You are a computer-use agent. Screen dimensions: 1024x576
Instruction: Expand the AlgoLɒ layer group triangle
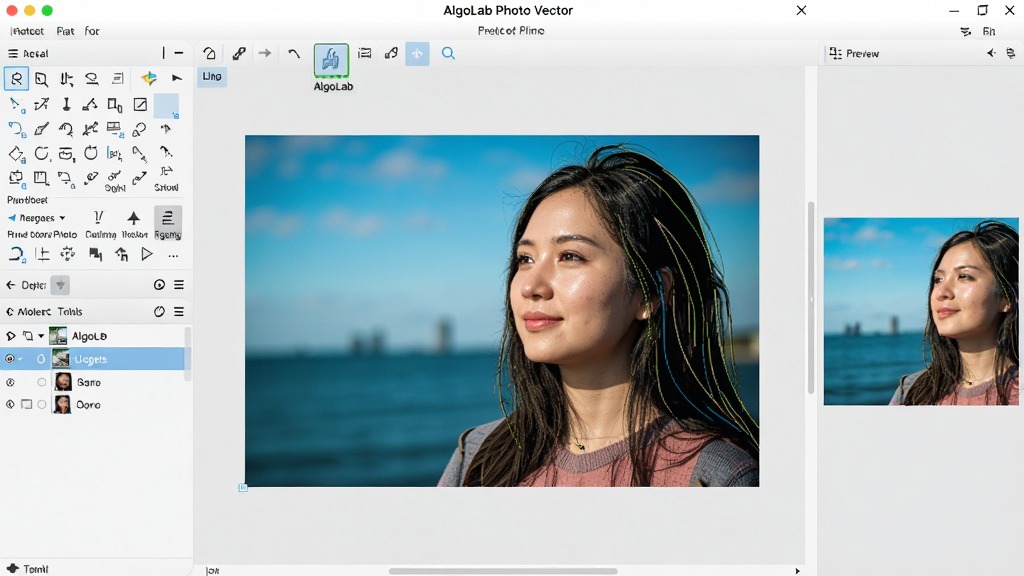pos(10,336)
